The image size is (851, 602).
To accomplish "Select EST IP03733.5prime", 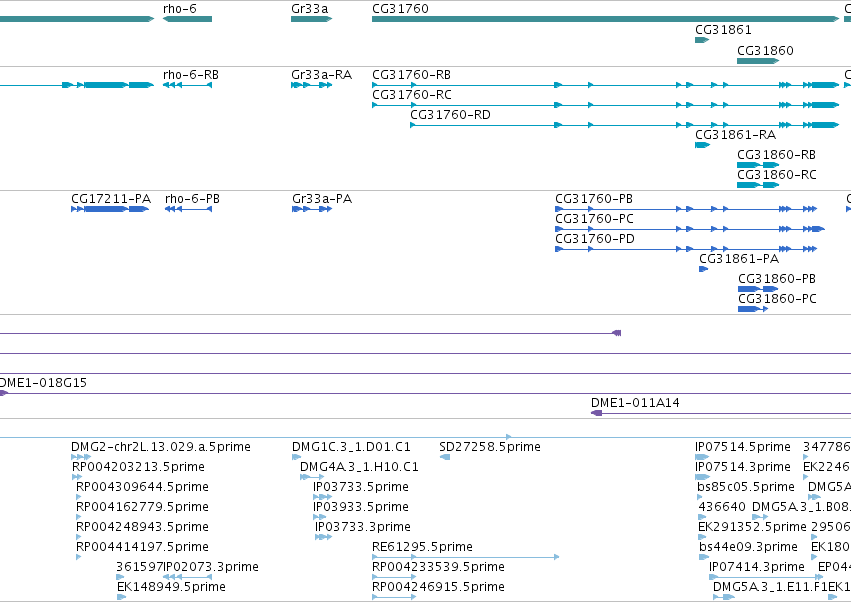I will click(322, 497).
